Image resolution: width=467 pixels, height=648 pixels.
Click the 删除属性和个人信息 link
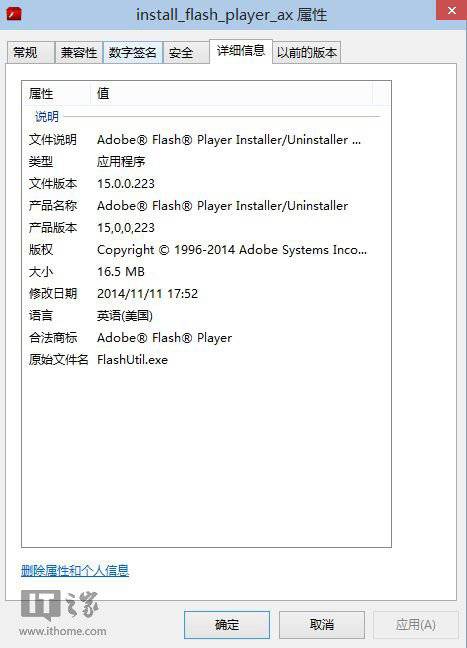pyautogui.click(x=75, y=571)
